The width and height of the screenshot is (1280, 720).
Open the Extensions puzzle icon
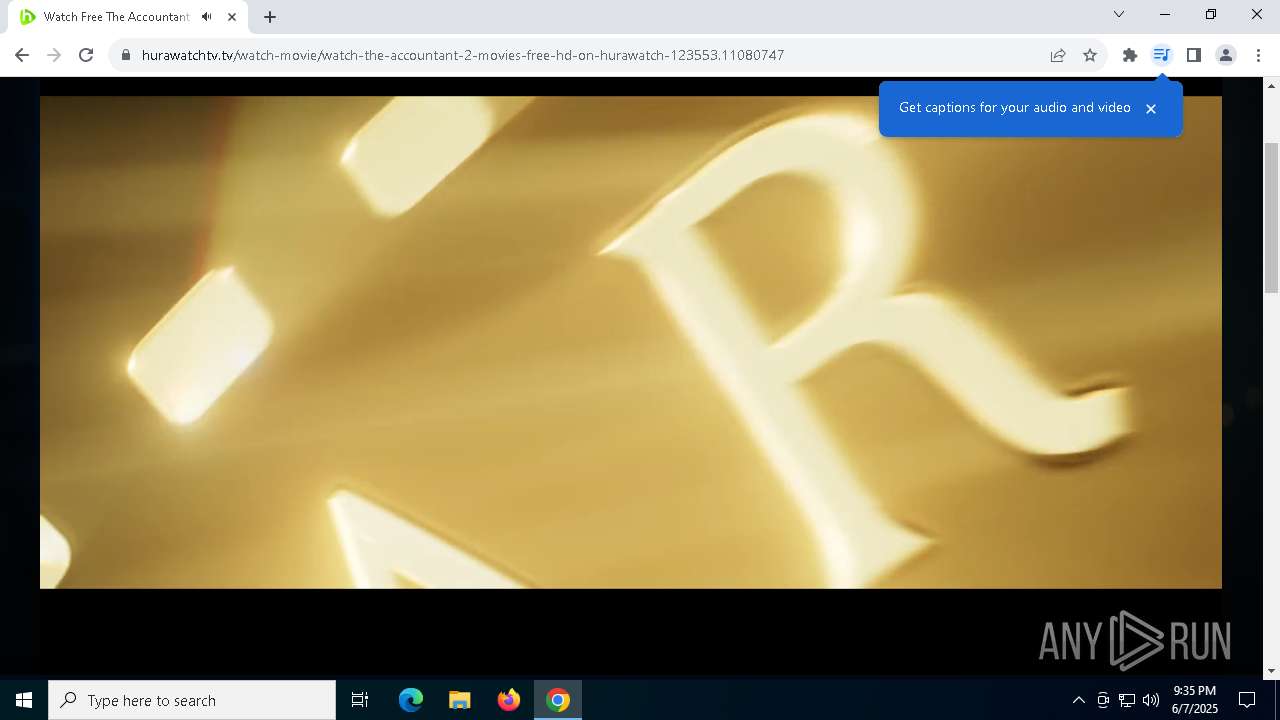point(1130,55)
